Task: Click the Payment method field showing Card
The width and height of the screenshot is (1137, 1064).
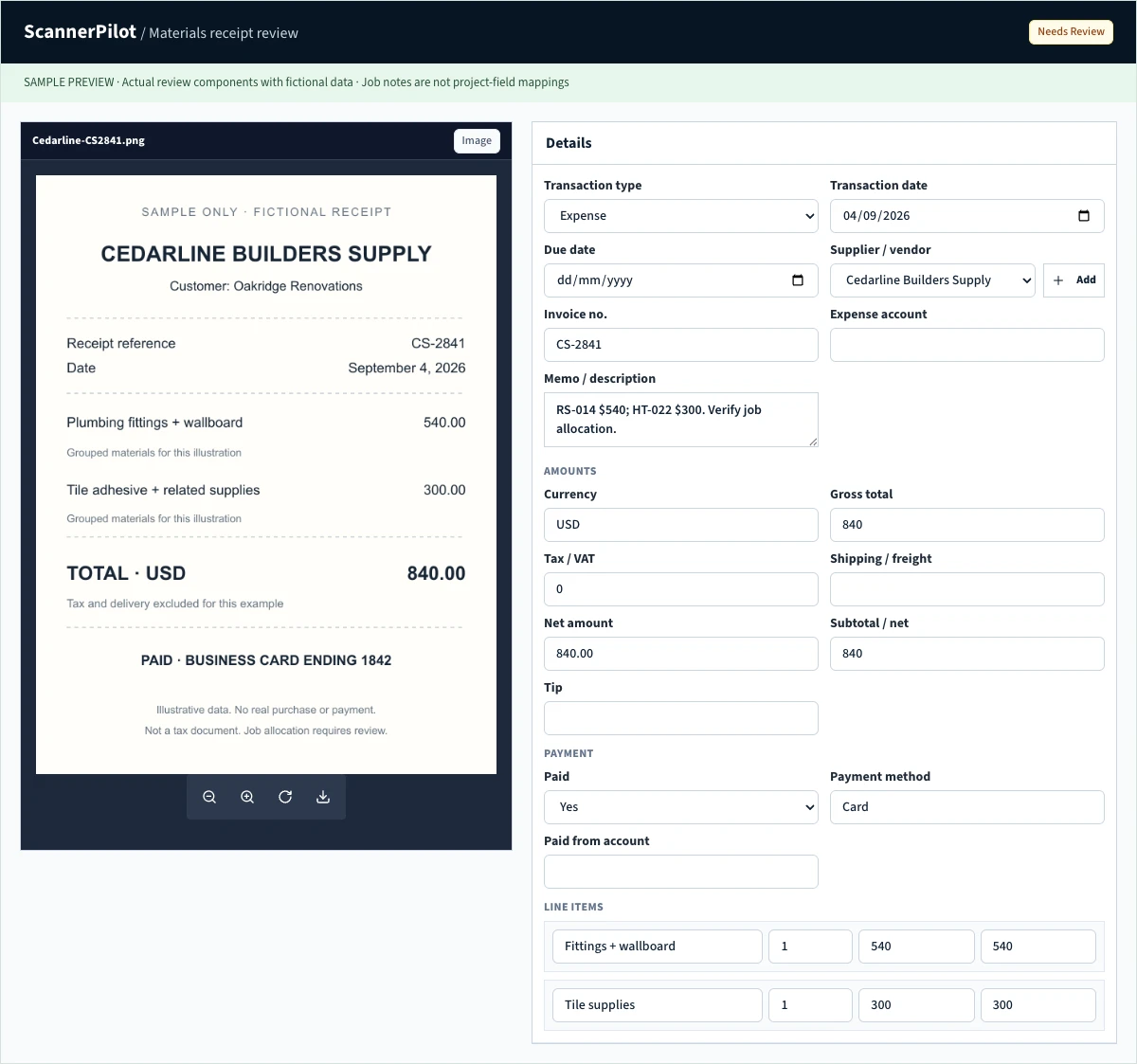Action: 967,807
